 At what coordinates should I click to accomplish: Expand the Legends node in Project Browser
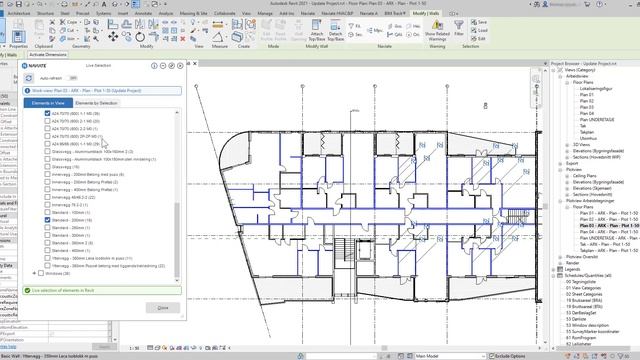pyautogui.click(x=554, y=269)
